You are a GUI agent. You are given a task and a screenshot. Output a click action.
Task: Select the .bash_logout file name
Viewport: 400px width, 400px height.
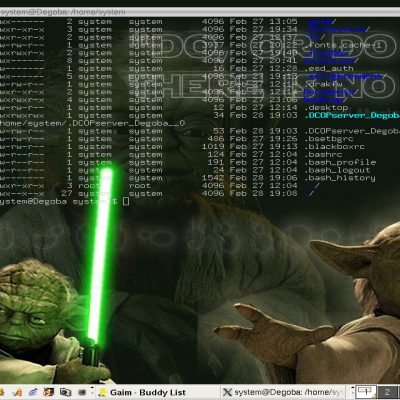pos(337,170)
